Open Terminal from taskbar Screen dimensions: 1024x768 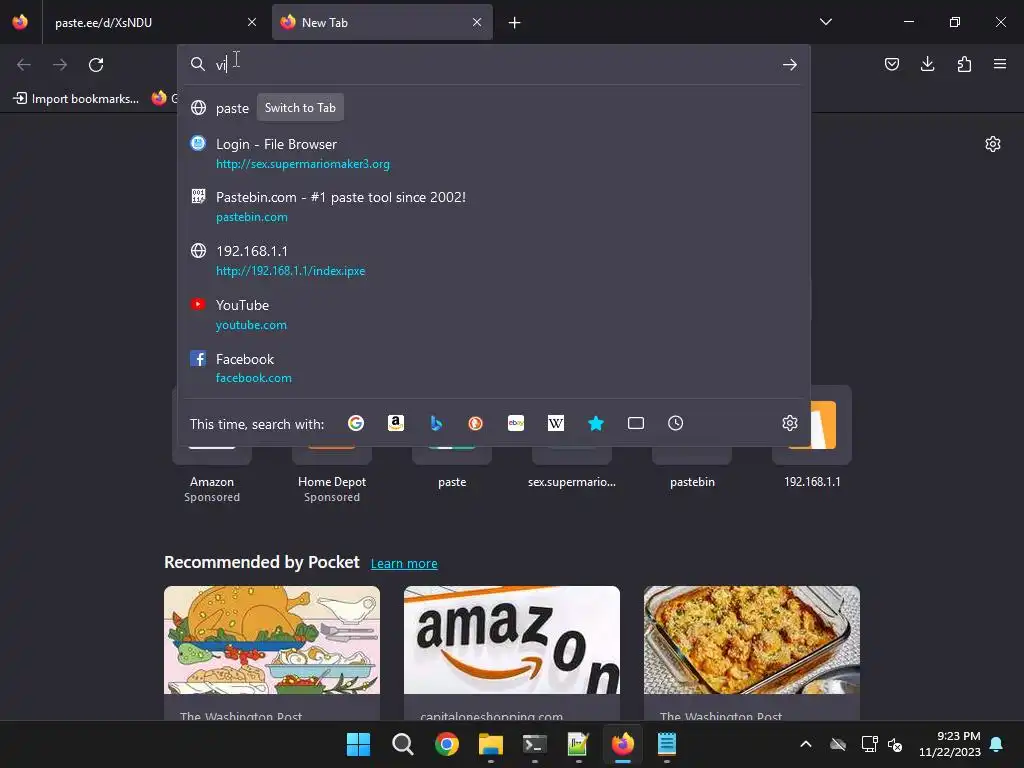[x=534, y=744]
